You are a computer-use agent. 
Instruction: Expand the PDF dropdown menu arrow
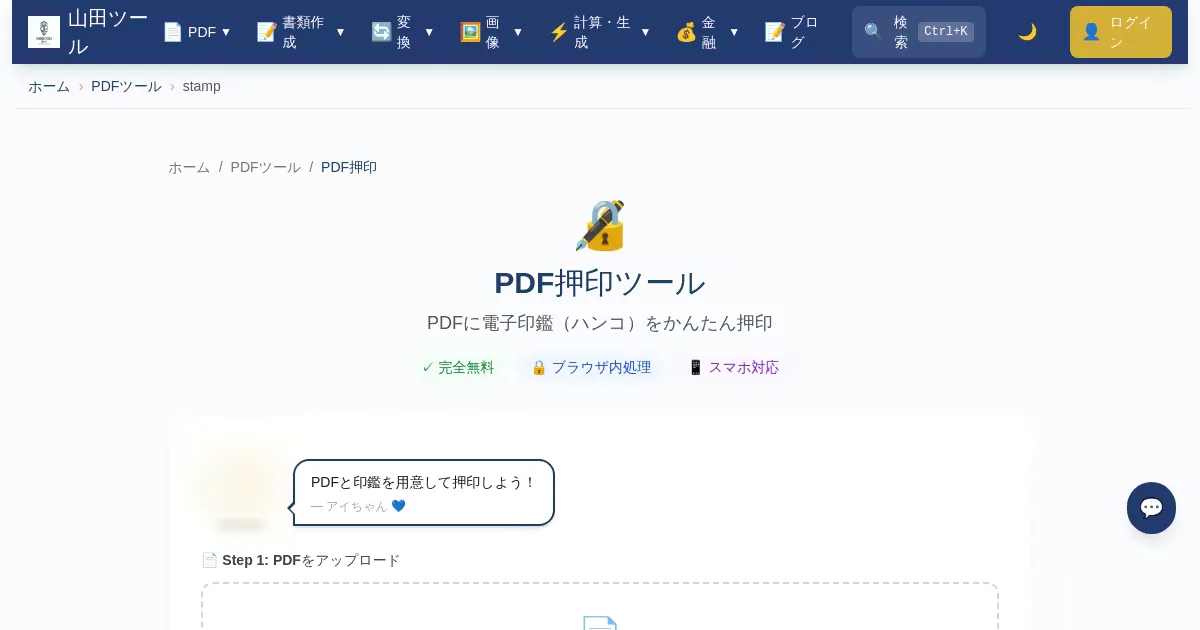(226, 32)
